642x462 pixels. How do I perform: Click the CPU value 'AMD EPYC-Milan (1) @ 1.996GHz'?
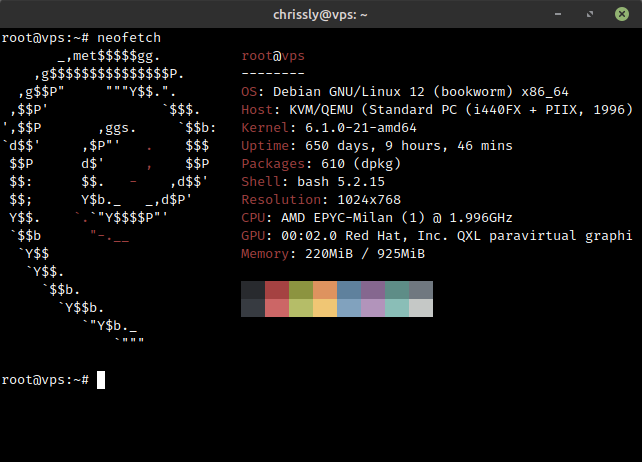tap(397, 218)
